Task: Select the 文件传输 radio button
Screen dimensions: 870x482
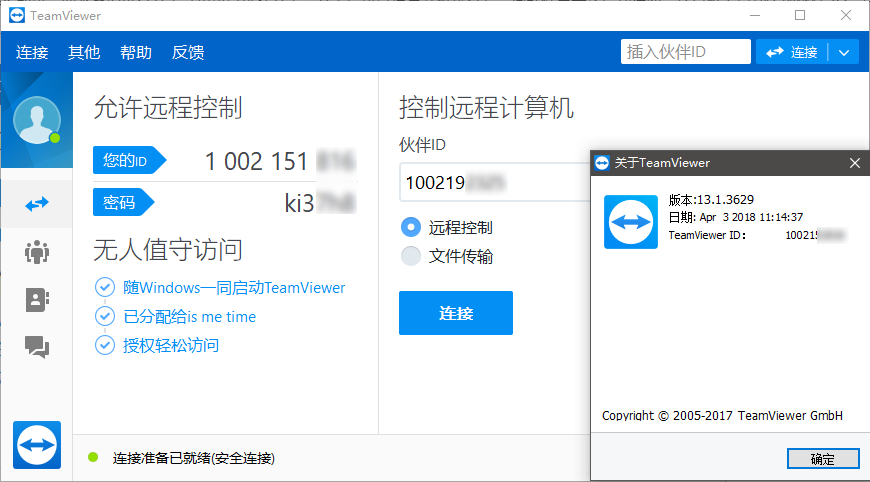Action: 411,256
